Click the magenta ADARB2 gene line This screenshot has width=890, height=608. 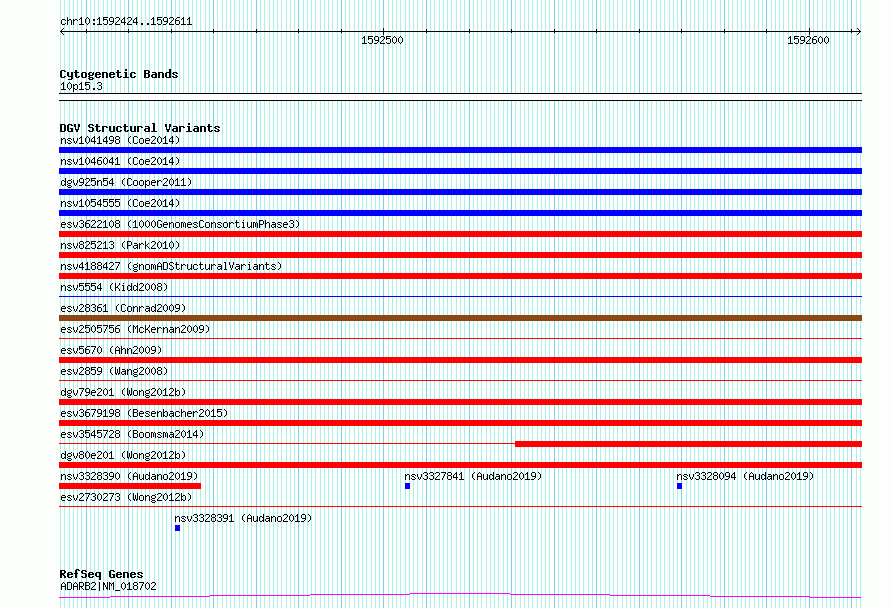click(460, 596)
